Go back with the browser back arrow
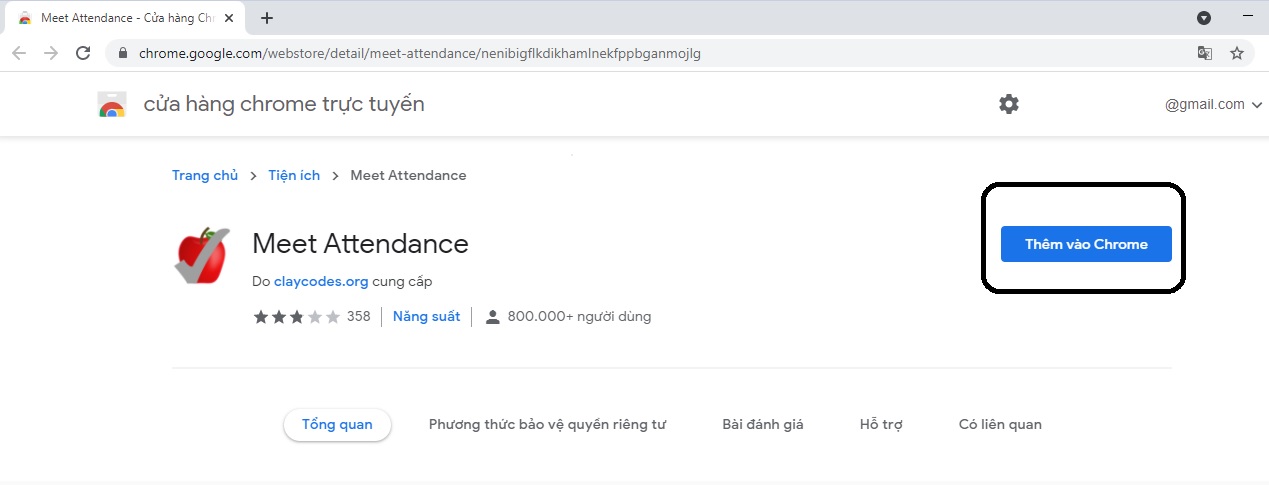 tap(19, 53)
